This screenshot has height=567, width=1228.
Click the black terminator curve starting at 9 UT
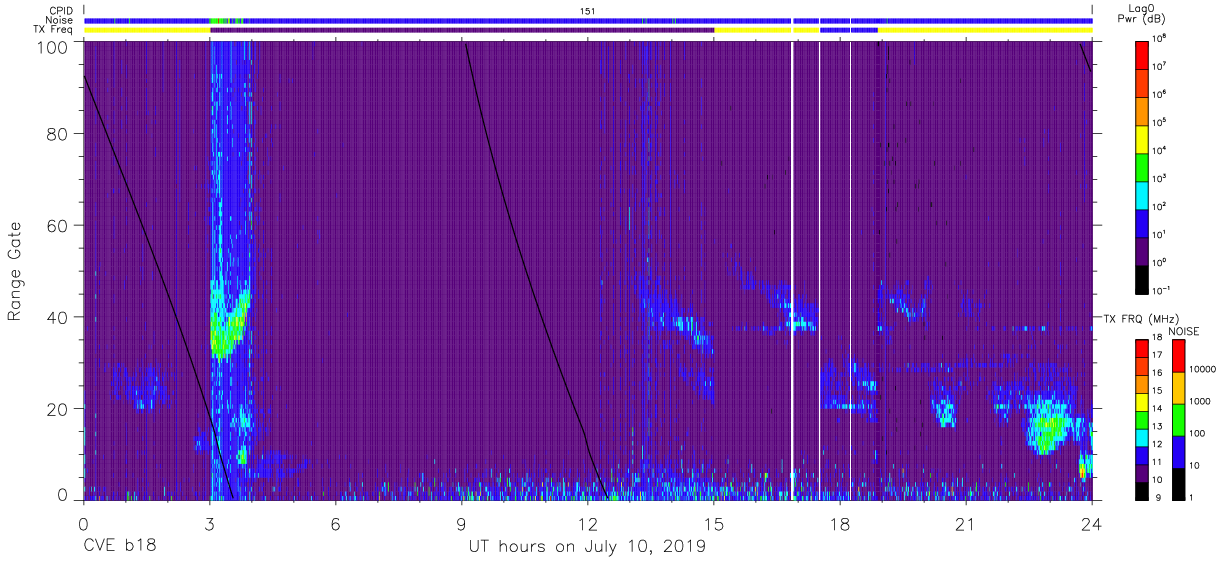pyautogui.click(x=530, y=270)
